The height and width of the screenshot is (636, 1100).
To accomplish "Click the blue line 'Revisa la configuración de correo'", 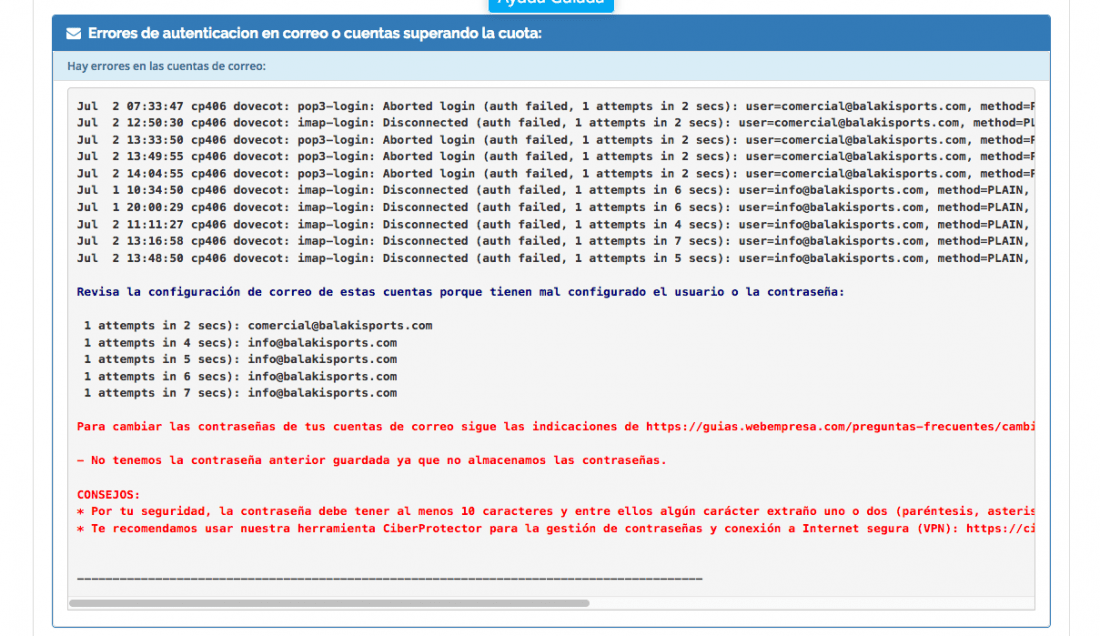I will coord(460,292).
